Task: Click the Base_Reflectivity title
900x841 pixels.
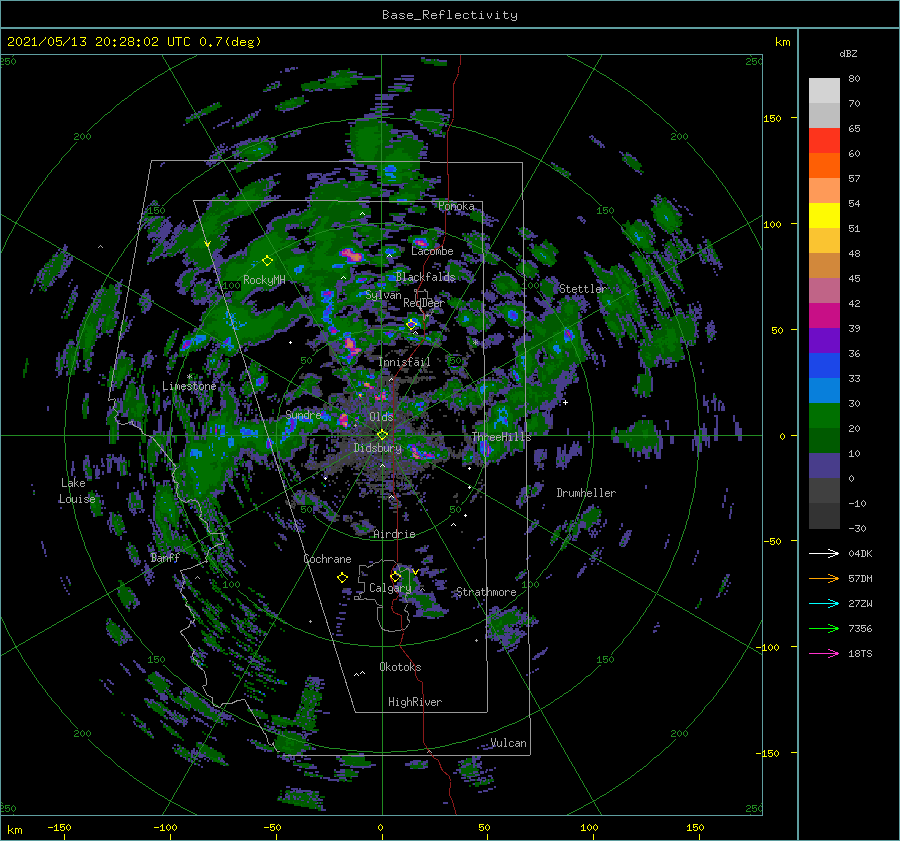Action: [450, 15]
